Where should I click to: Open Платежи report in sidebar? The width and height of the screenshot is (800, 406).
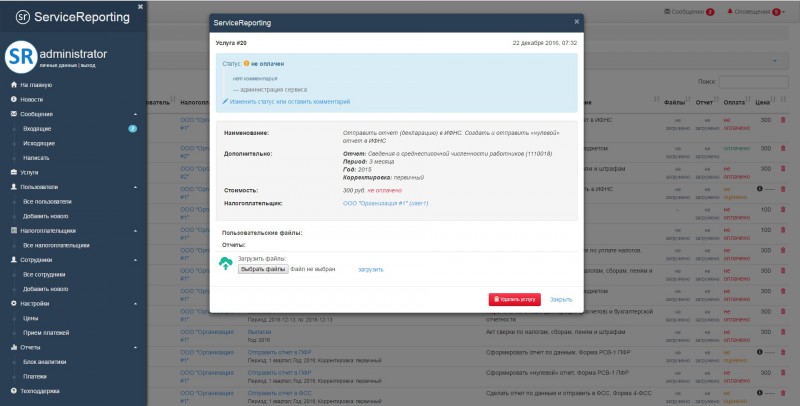click(35, 376)
